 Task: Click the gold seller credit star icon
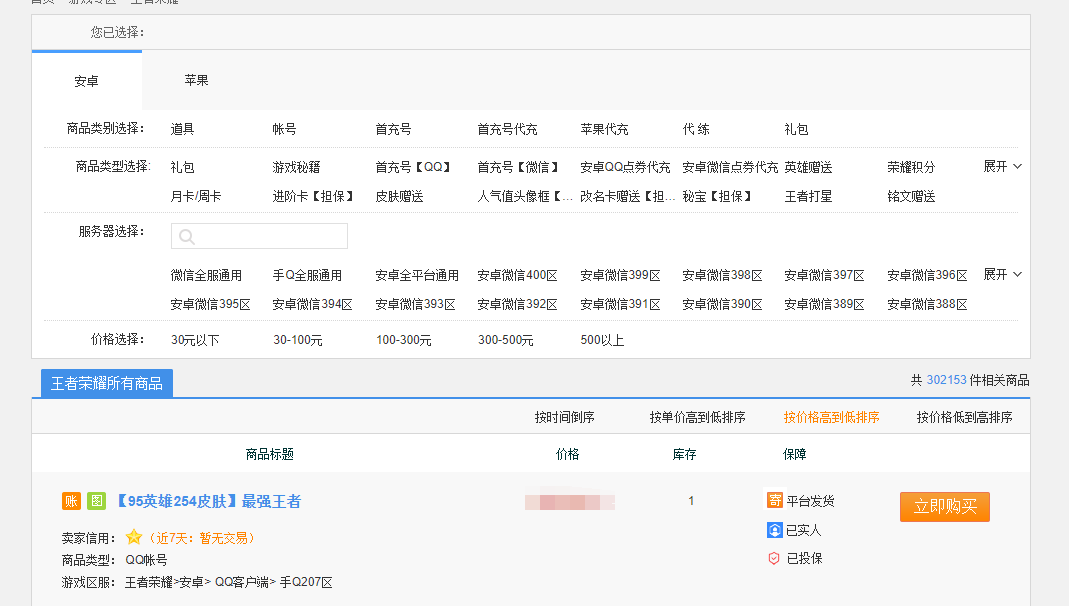[134, 537]
